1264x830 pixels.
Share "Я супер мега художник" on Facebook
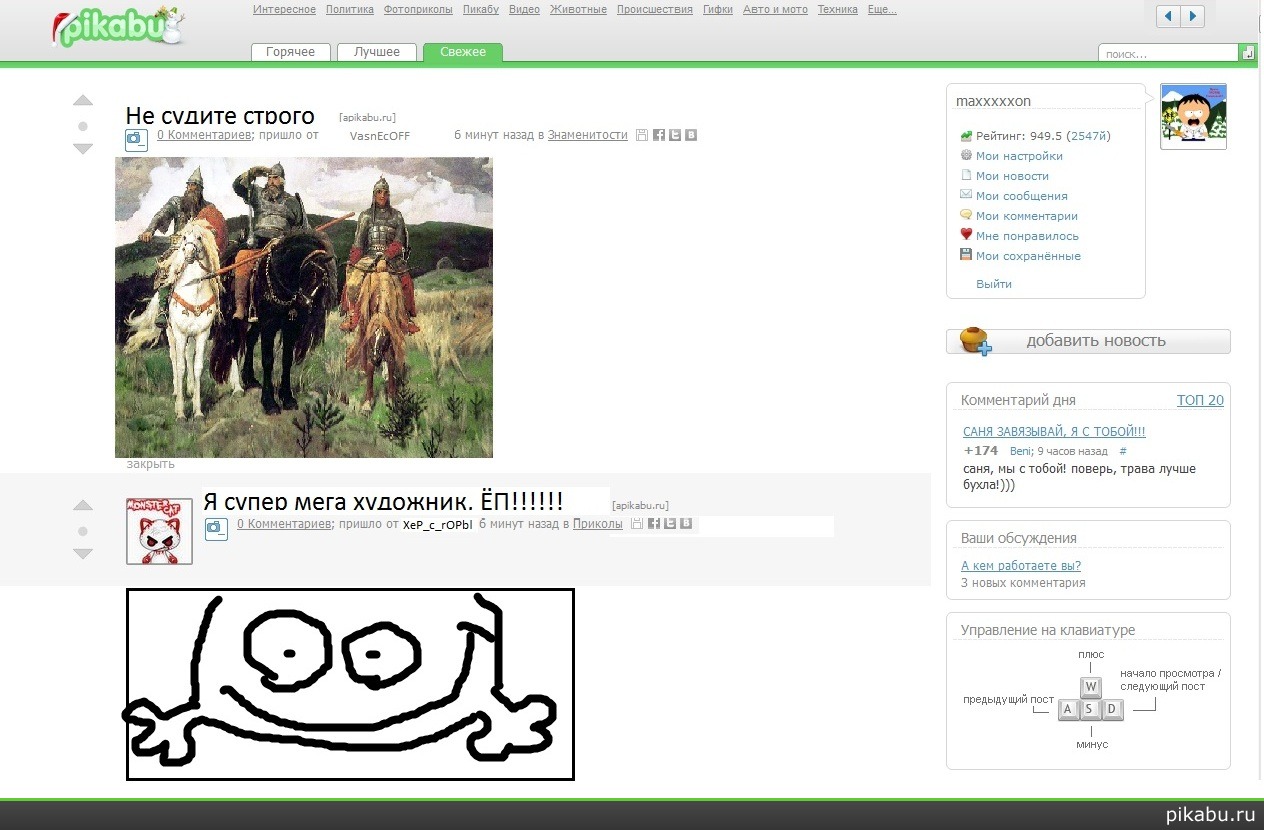point(654,523)
